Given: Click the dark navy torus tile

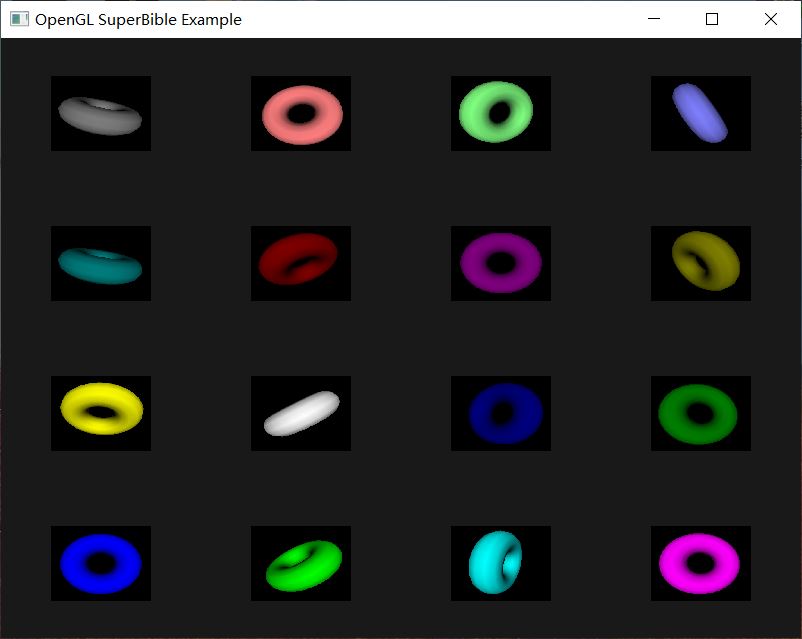Looking at the screenshot, I should [x=501, y=413].
